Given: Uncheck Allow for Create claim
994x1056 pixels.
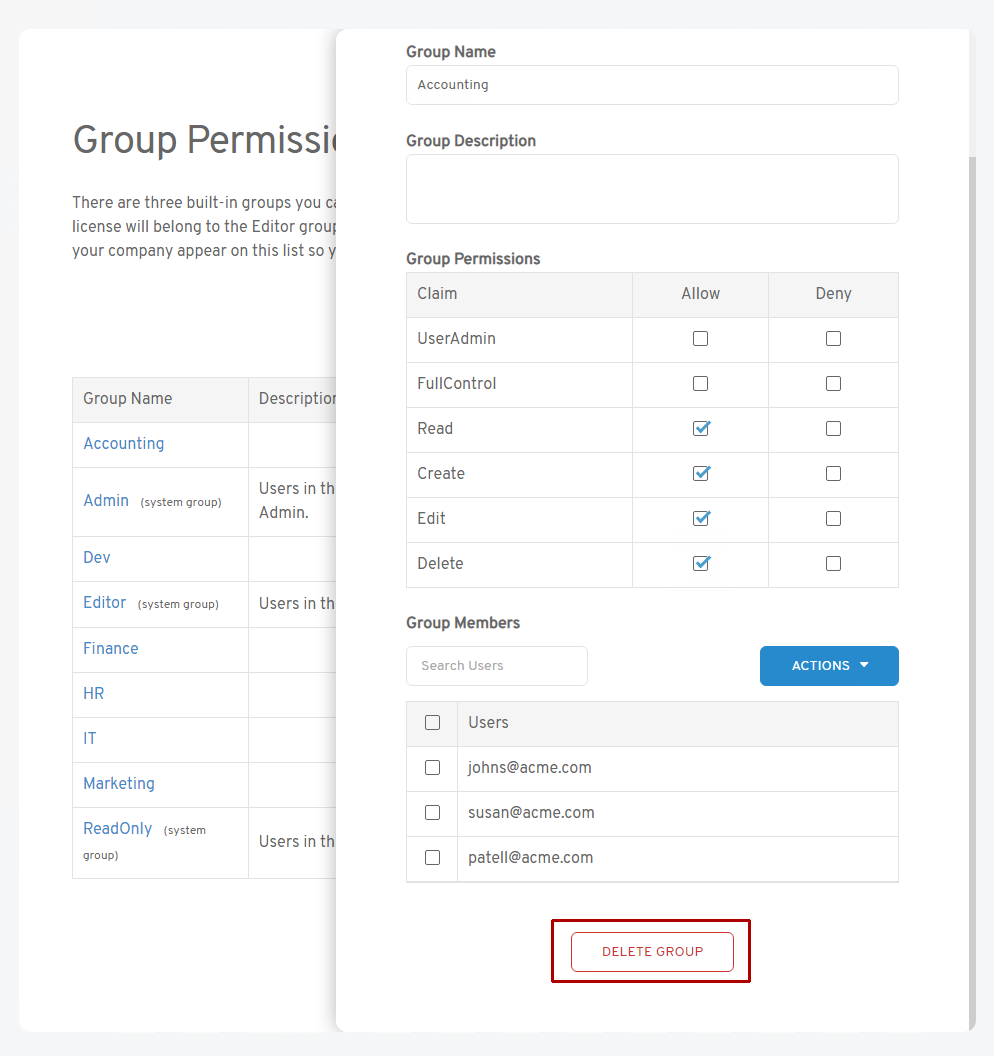Looking at the screenshot, I should (700, 474).
